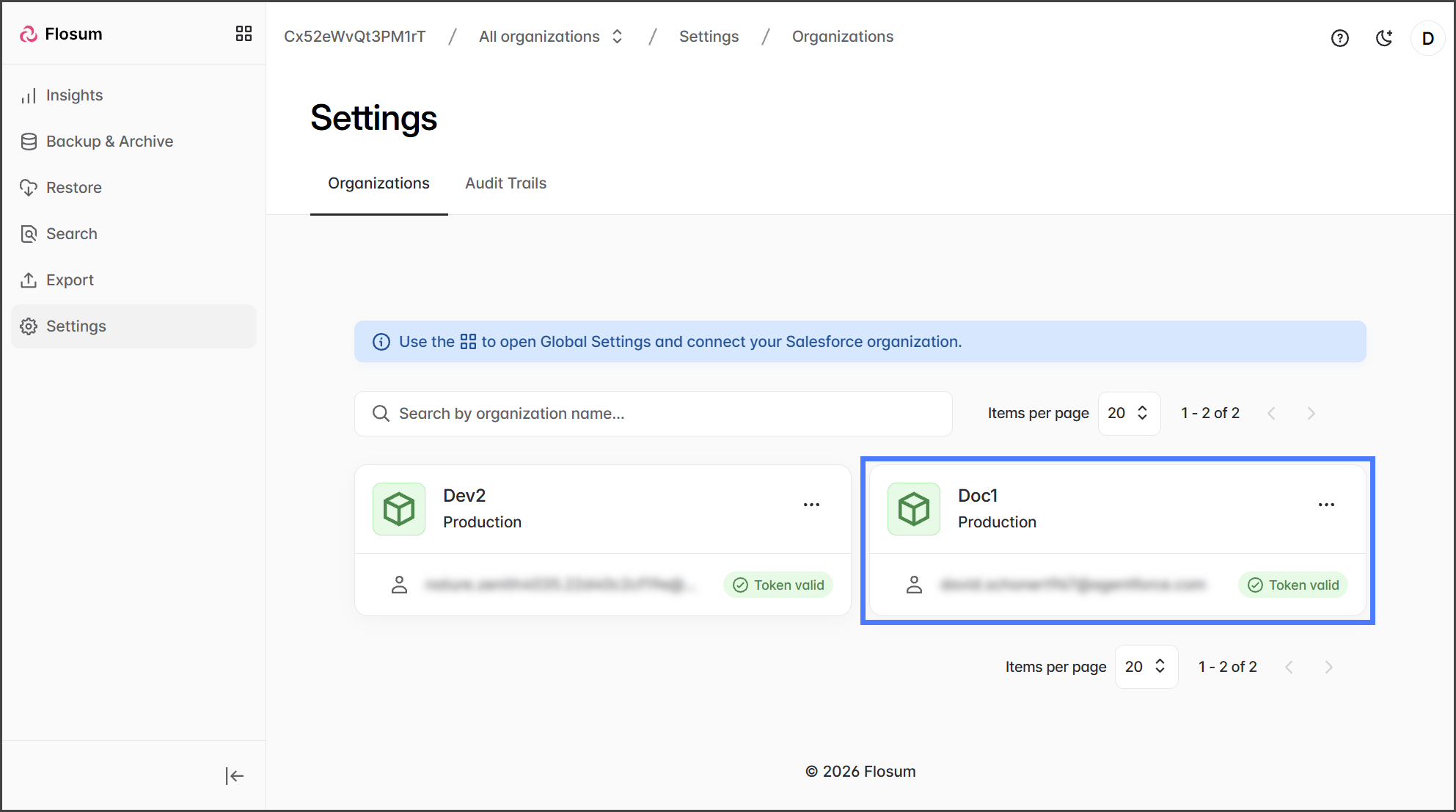Collapse the sidebar with arrow icon
This screenshot has width=1456, height=812.
coord(234,775)
